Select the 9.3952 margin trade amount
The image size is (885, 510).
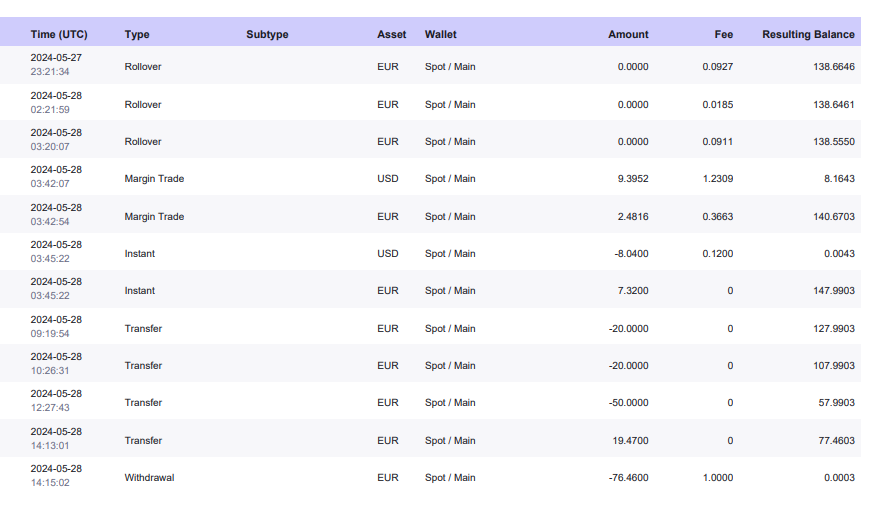coord(631,179)
